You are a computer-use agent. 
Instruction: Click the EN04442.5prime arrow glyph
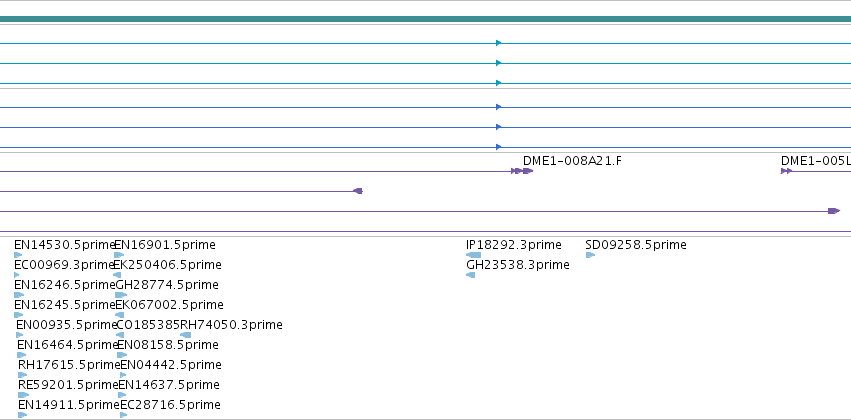click(x=123, y=376)
